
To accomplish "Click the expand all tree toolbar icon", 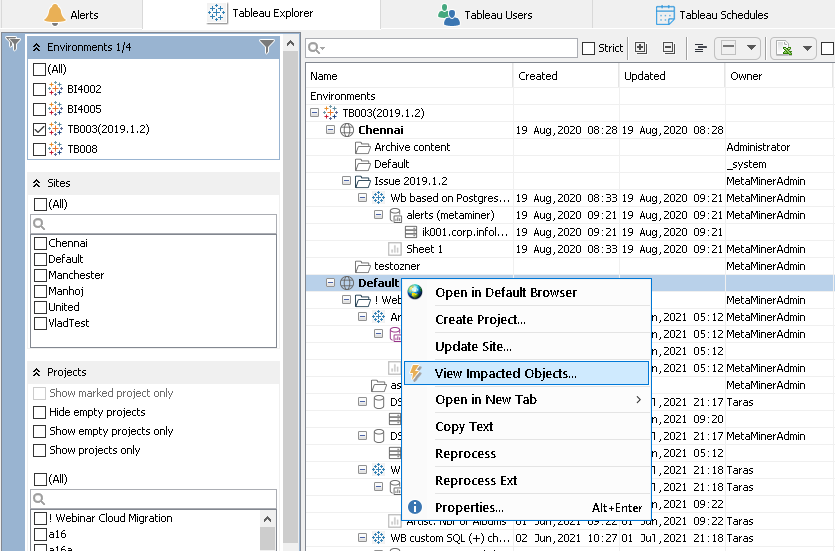I will (641, 48).
